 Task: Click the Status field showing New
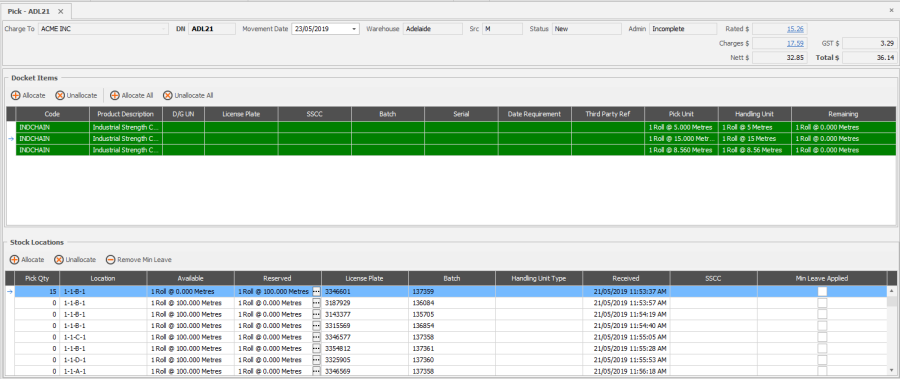(x=586, y=29)
